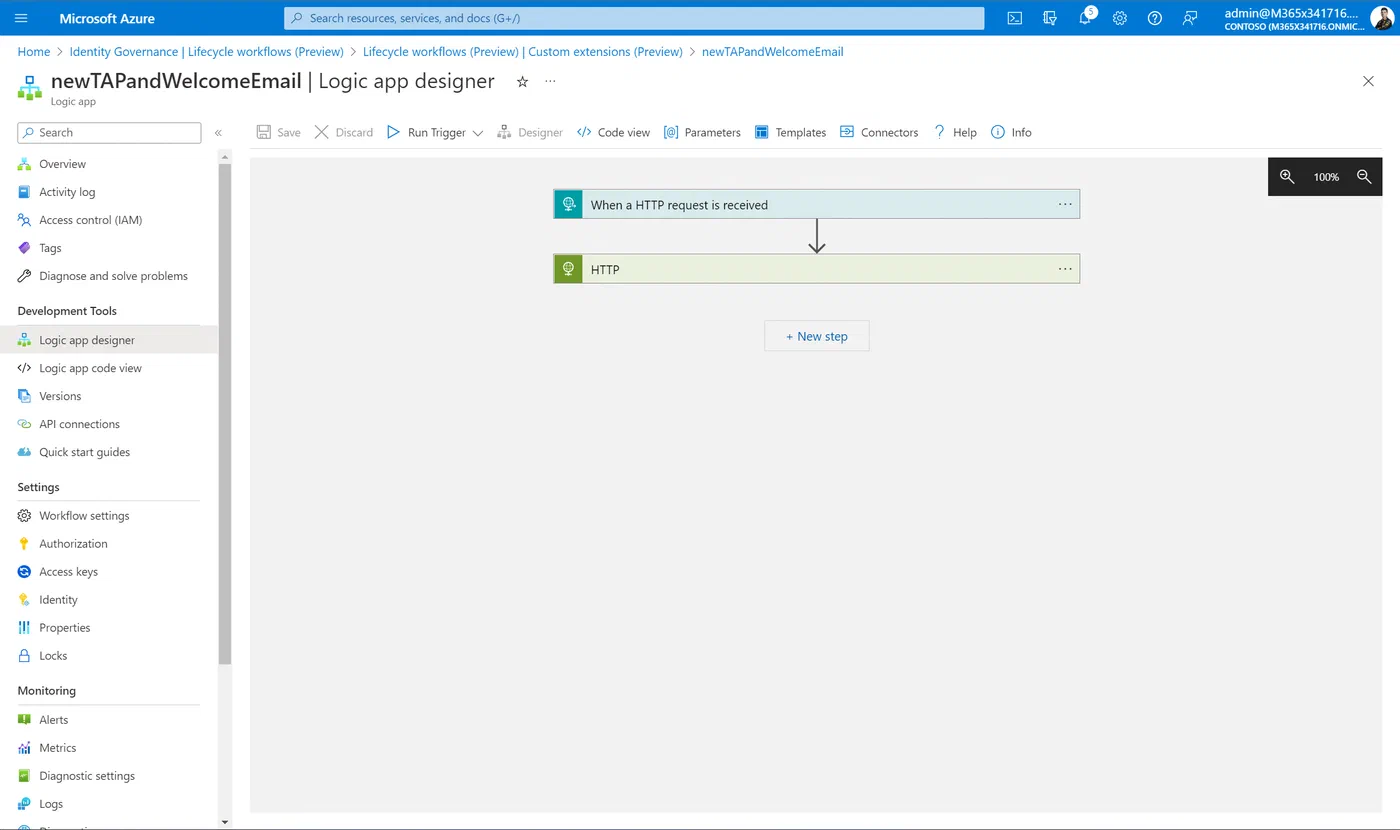Click the admin account avatar
Screen dimensions: 1400x830
tap(1382, 18)
